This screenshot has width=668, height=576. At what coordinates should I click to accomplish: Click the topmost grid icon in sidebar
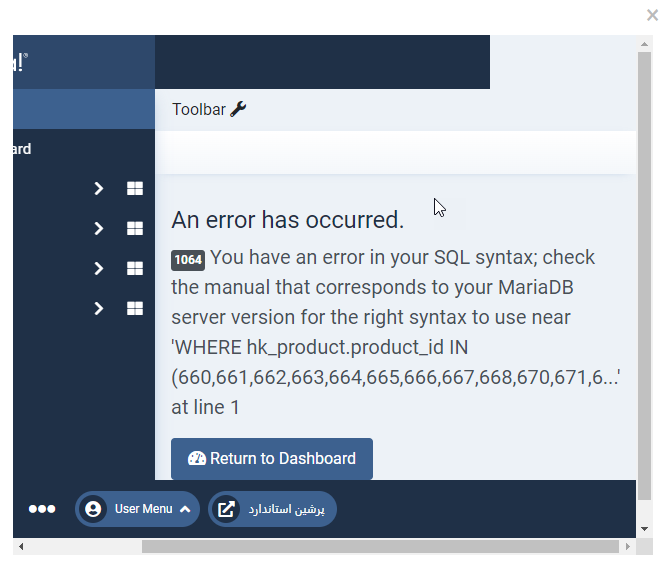[x=135, y=189]
